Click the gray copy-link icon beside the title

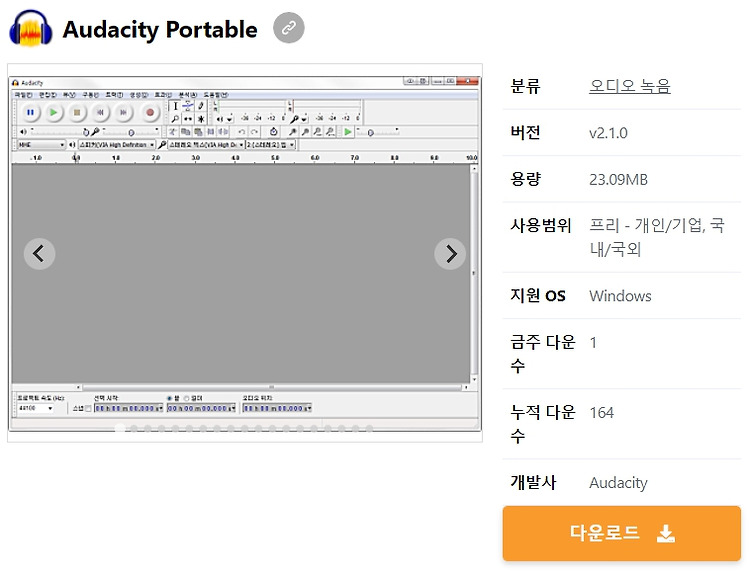point(288,28)
